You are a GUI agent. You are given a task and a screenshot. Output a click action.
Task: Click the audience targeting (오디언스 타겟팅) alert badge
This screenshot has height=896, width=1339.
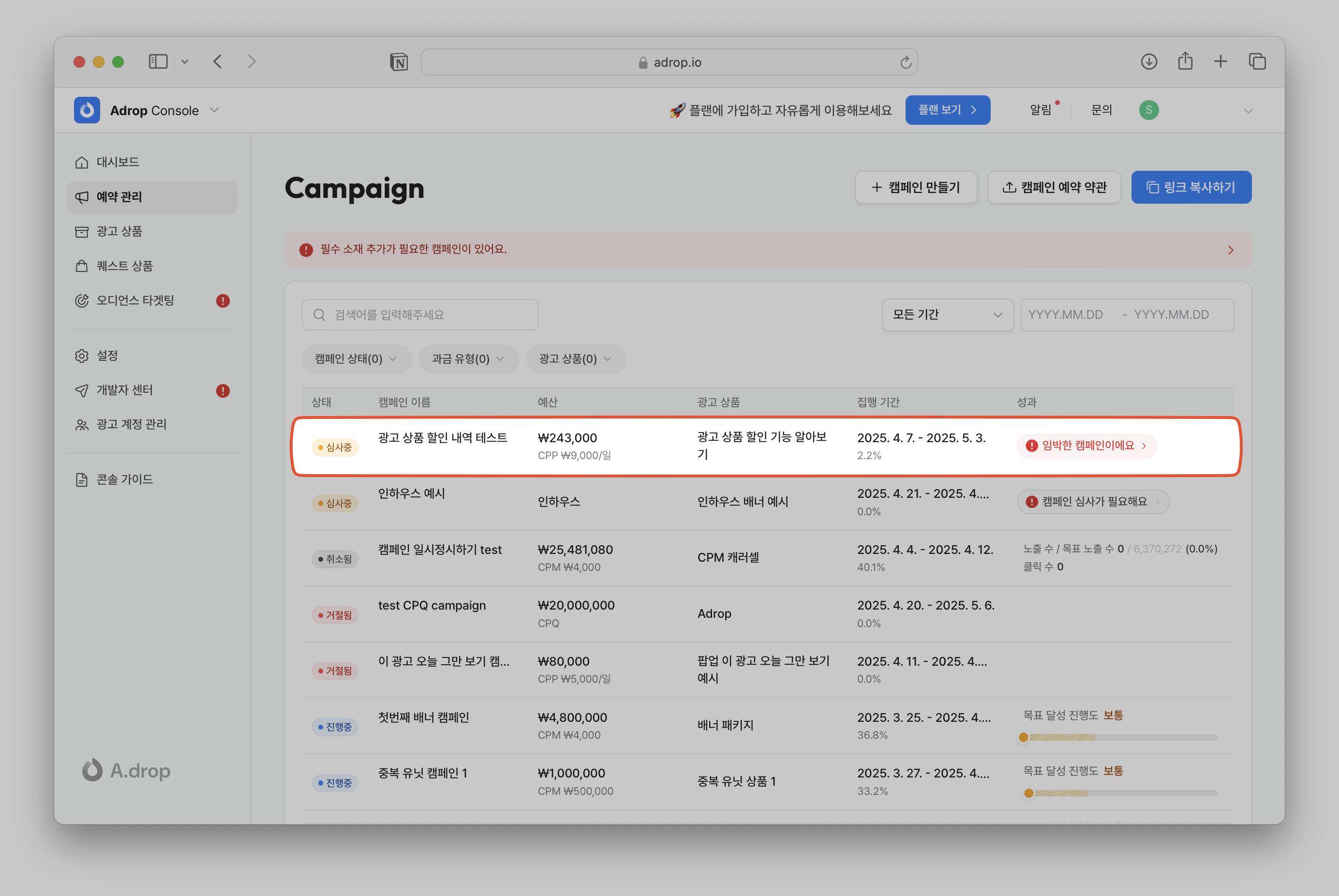[x=223, y=300]
